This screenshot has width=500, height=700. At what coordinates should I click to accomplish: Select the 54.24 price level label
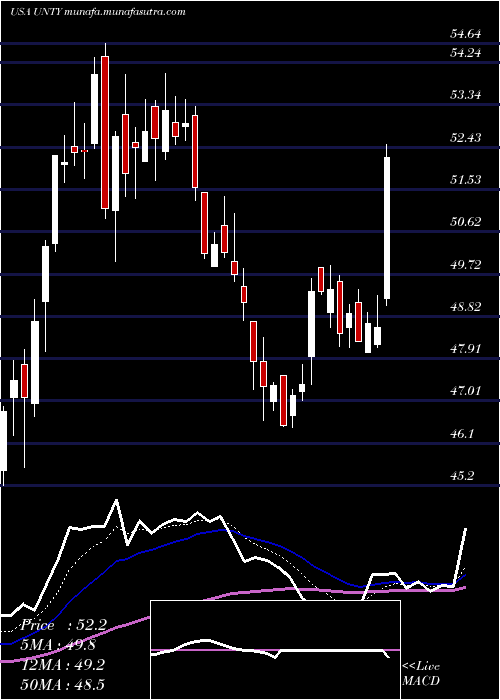465,53
